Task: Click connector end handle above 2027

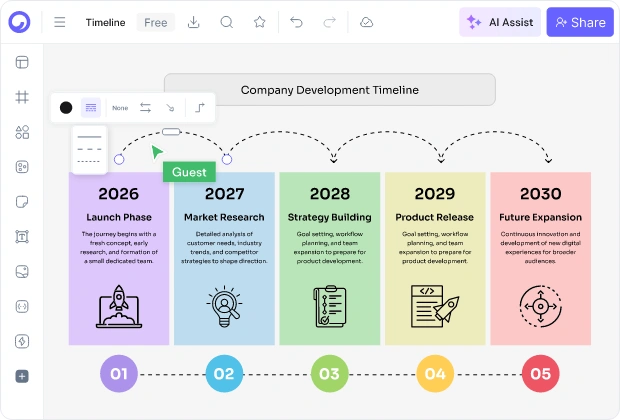Action: click(227, 159)
